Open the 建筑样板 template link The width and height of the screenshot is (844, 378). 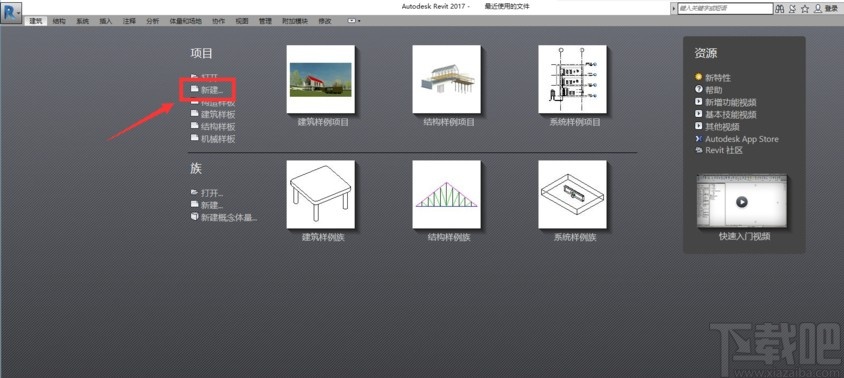click(x=218, y=115)
